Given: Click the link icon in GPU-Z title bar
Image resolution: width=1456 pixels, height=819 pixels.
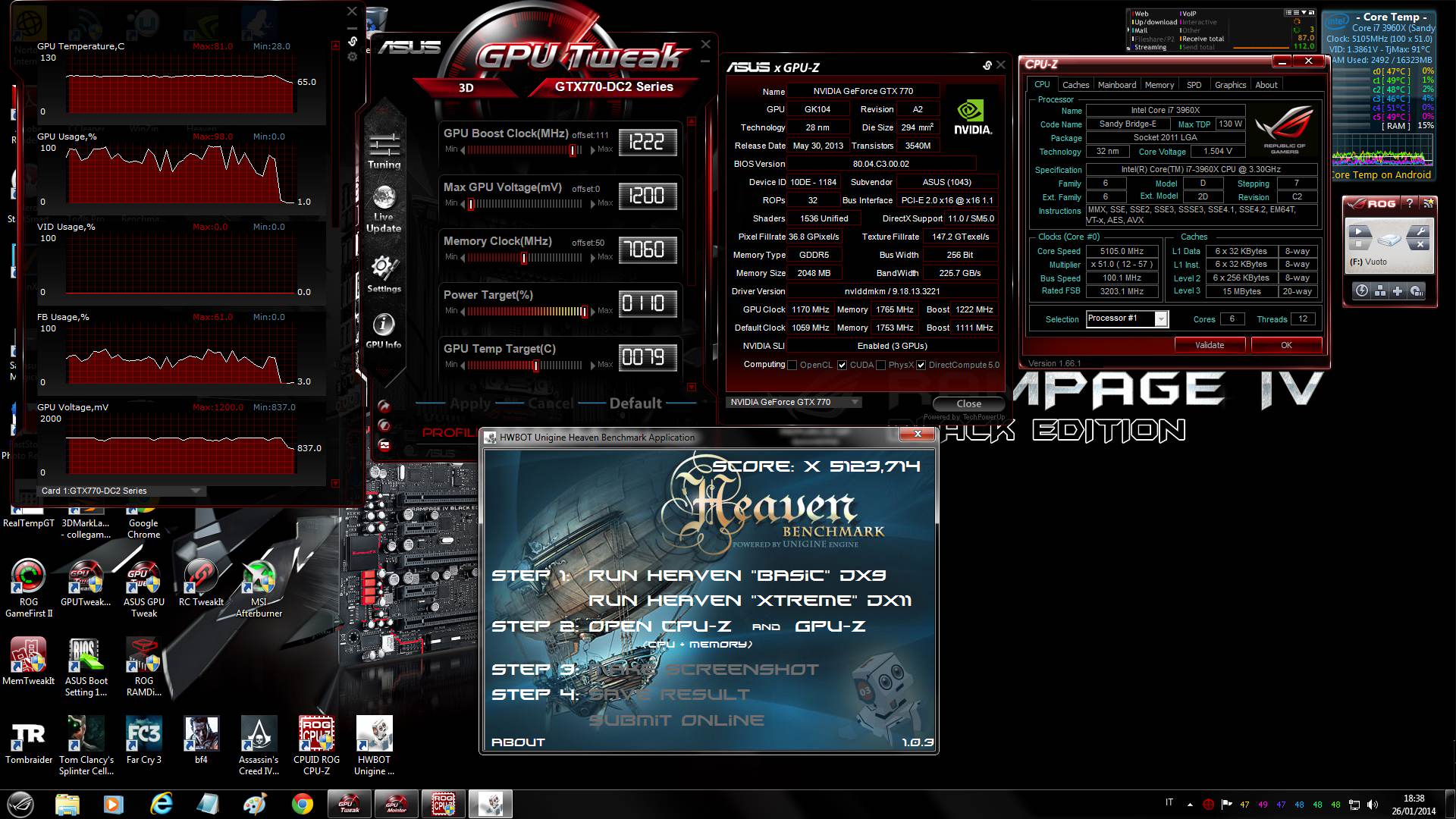Looking at the screenshot, I should point(987,65).
